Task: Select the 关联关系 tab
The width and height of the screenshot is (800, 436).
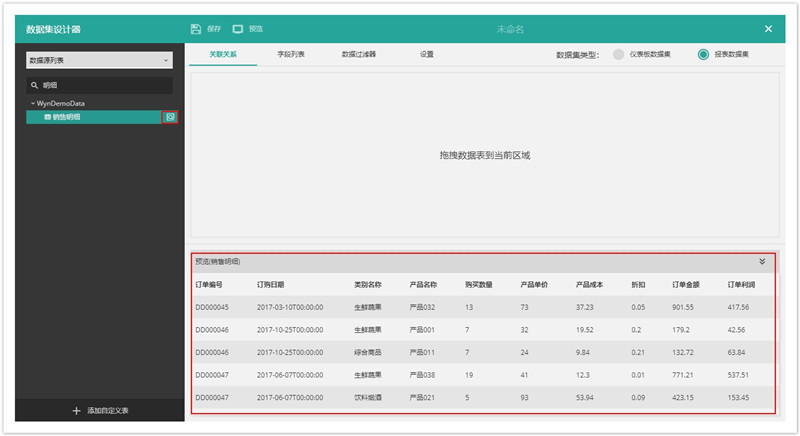Action: pyautogui.click(x=223, y=54)
